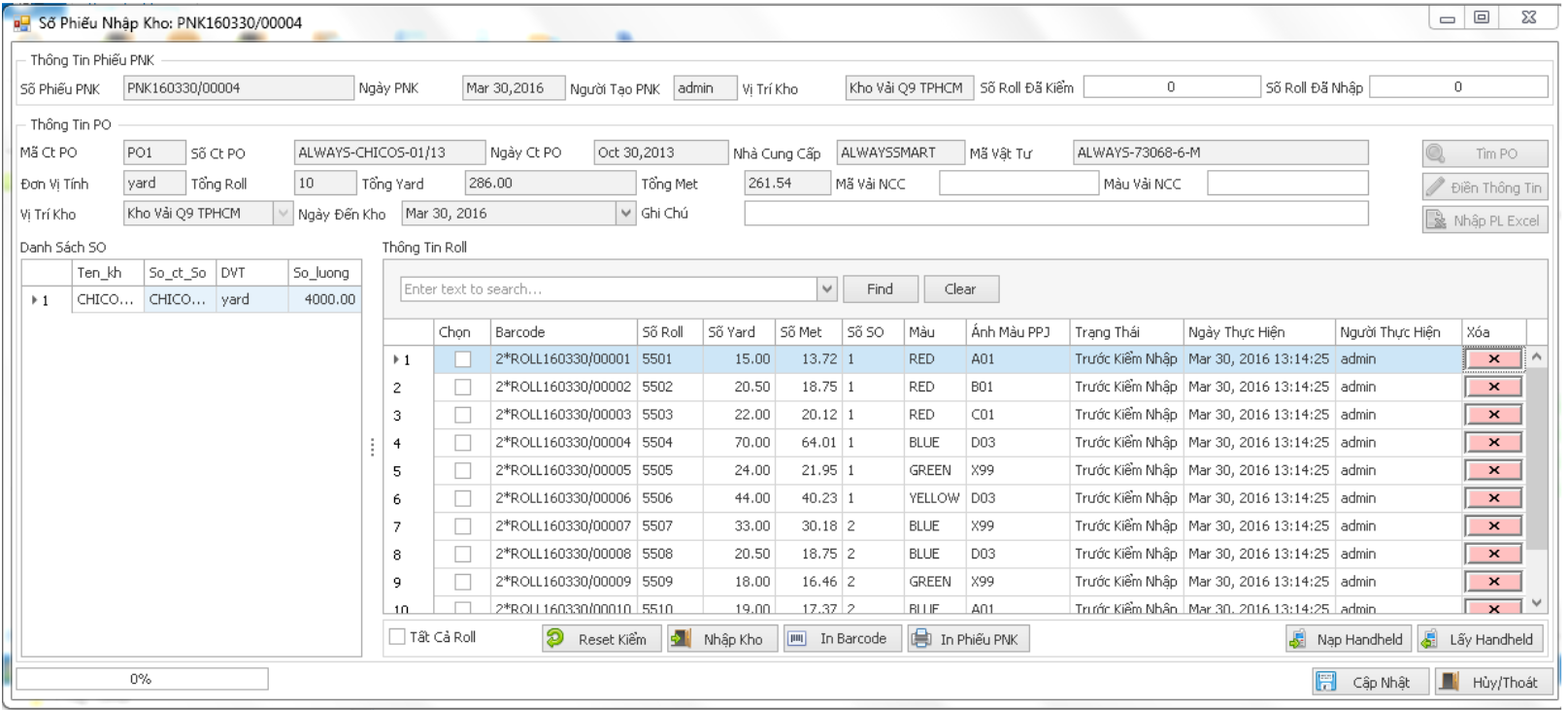This screenshot has width=1568, height=710.
Task: Sort by the So_luong column header
Action: click(324, 273)
